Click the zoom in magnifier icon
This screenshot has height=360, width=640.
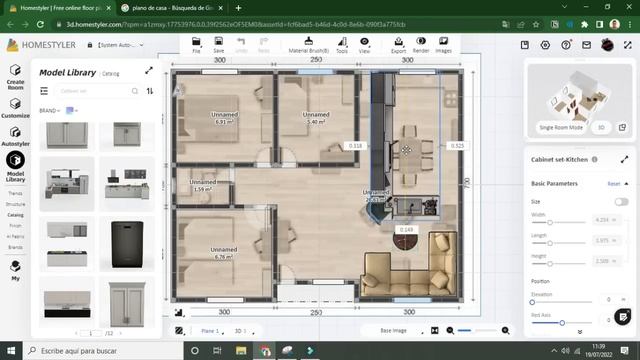pyautogui.click(x=505, y=331)
